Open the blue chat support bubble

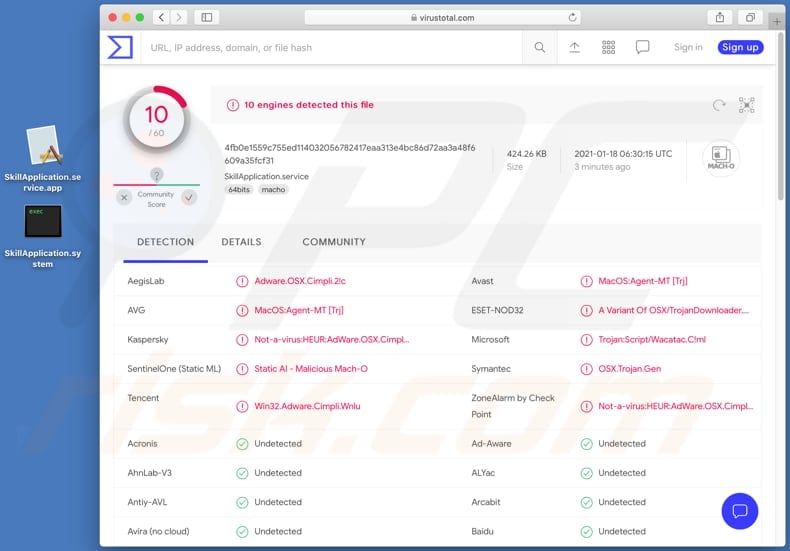tap(739, 511)
